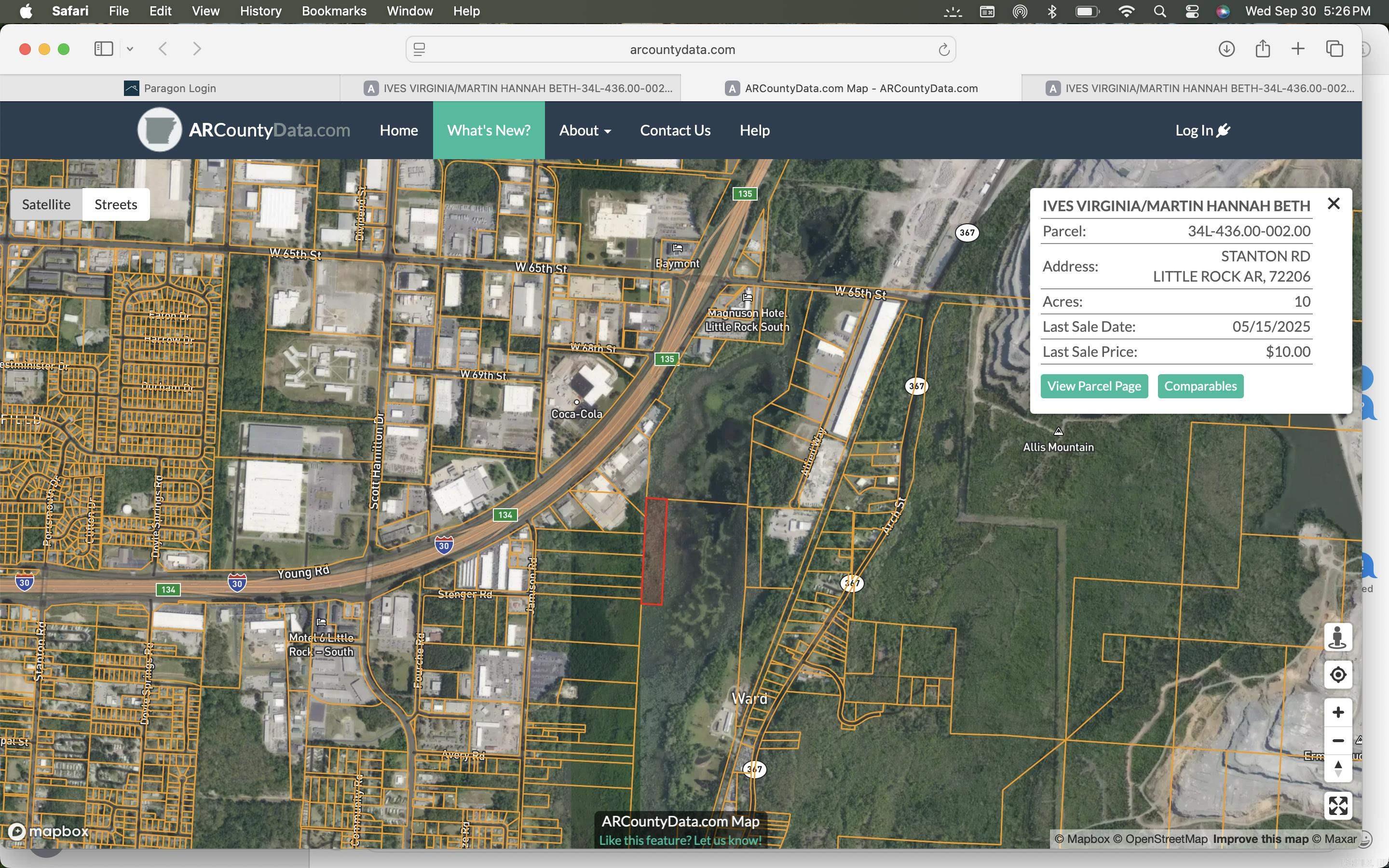Locate me with the geolocate target icon
The width and height of the screenshot is (1389, 868).
(x=1337, y=675)
